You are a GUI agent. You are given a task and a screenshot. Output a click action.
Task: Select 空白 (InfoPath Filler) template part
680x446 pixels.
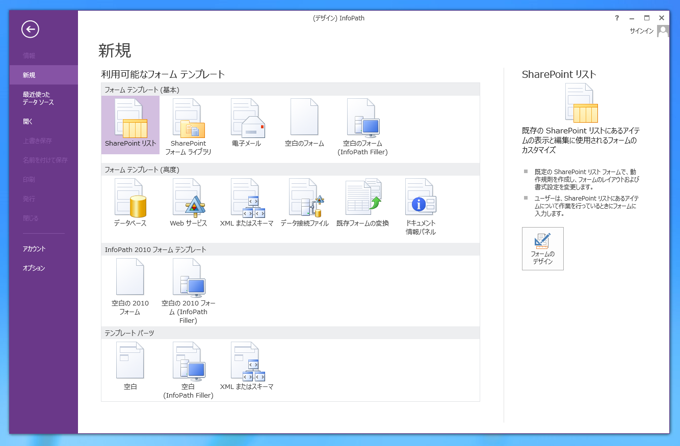[x=188, y=370]
